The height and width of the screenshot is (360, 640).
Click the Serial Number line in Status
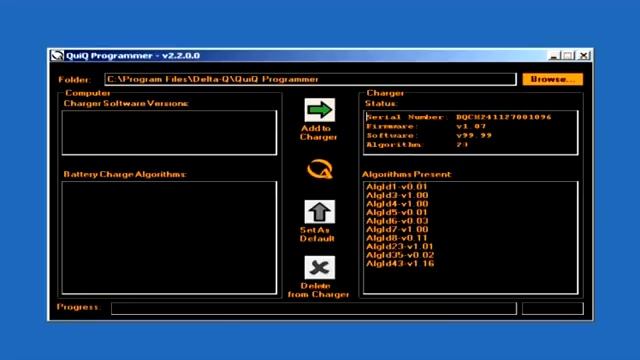point(459,117)
